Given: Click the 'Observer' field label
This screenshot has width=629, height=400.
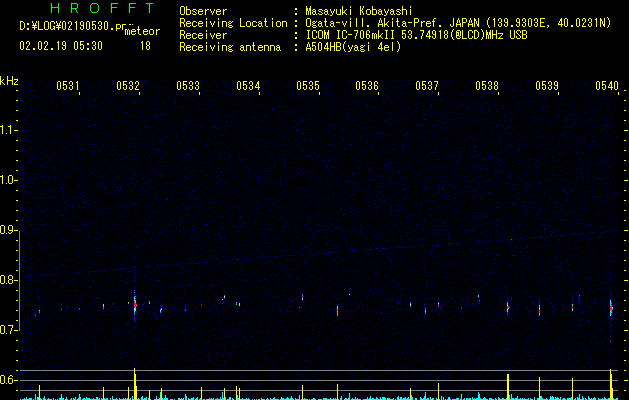Looking at the screenshot, I should pos(203,11).
